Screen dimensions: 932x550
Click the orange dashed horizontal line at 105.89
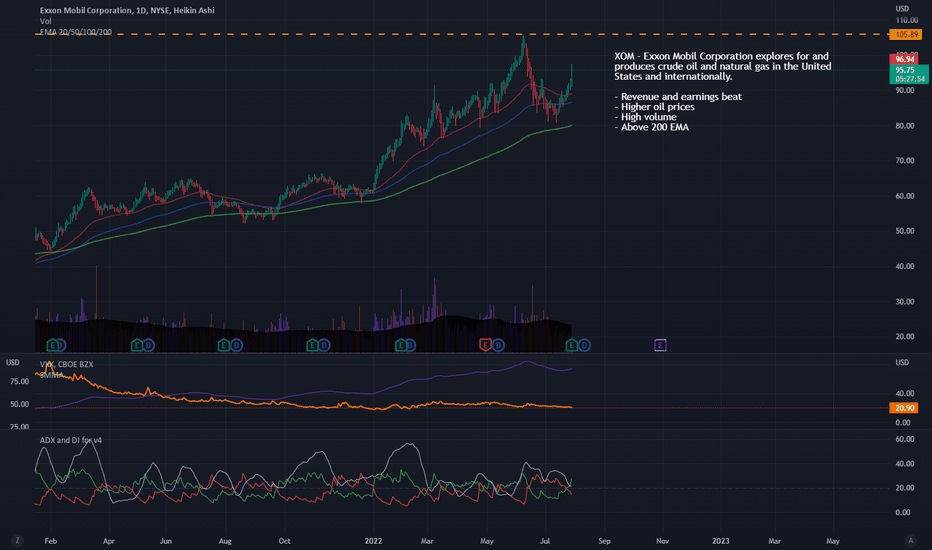tap(461, 34)
